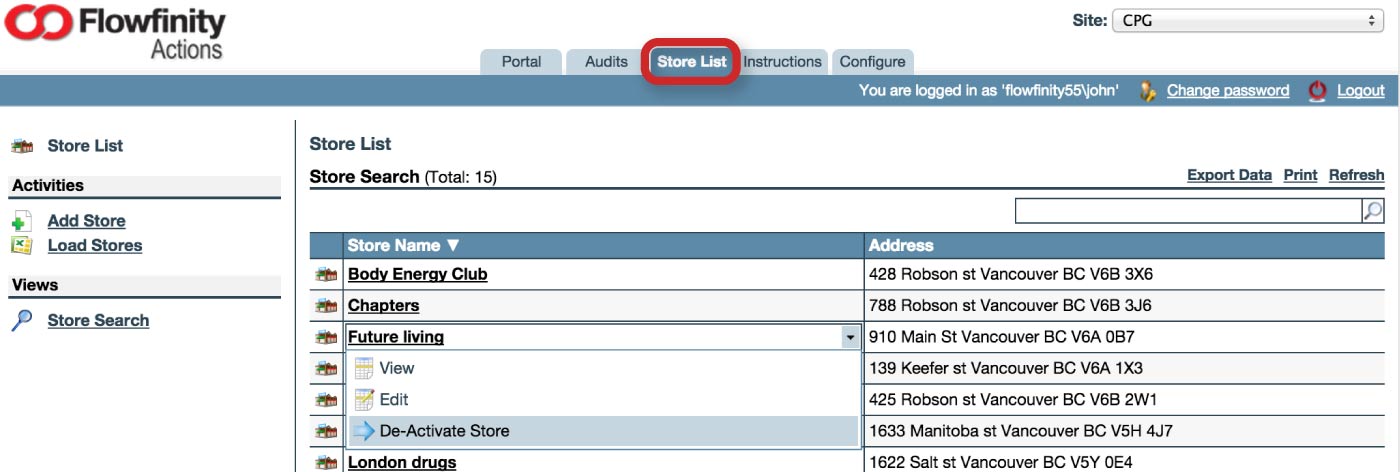Click the blue arrow De-Activate icon
This screenshot has width=1400, height=472.
click(364, 431)
